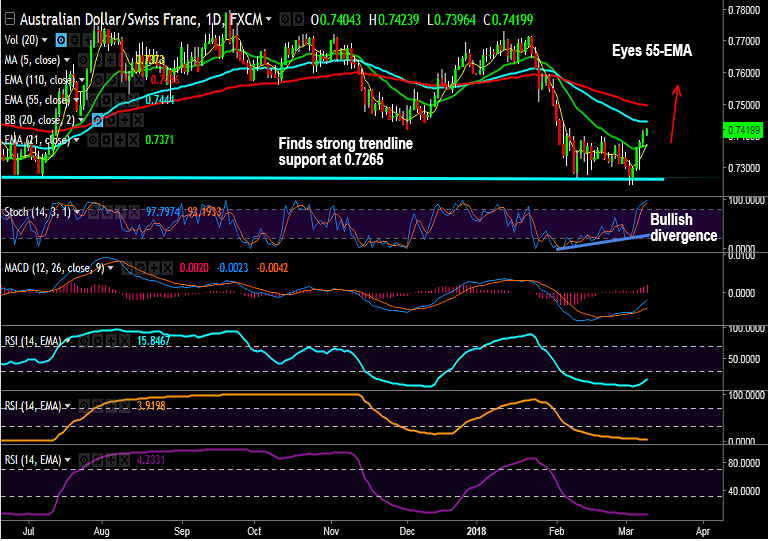Hide EMA (110, close) via eye icon

click(x=99, y=80)
